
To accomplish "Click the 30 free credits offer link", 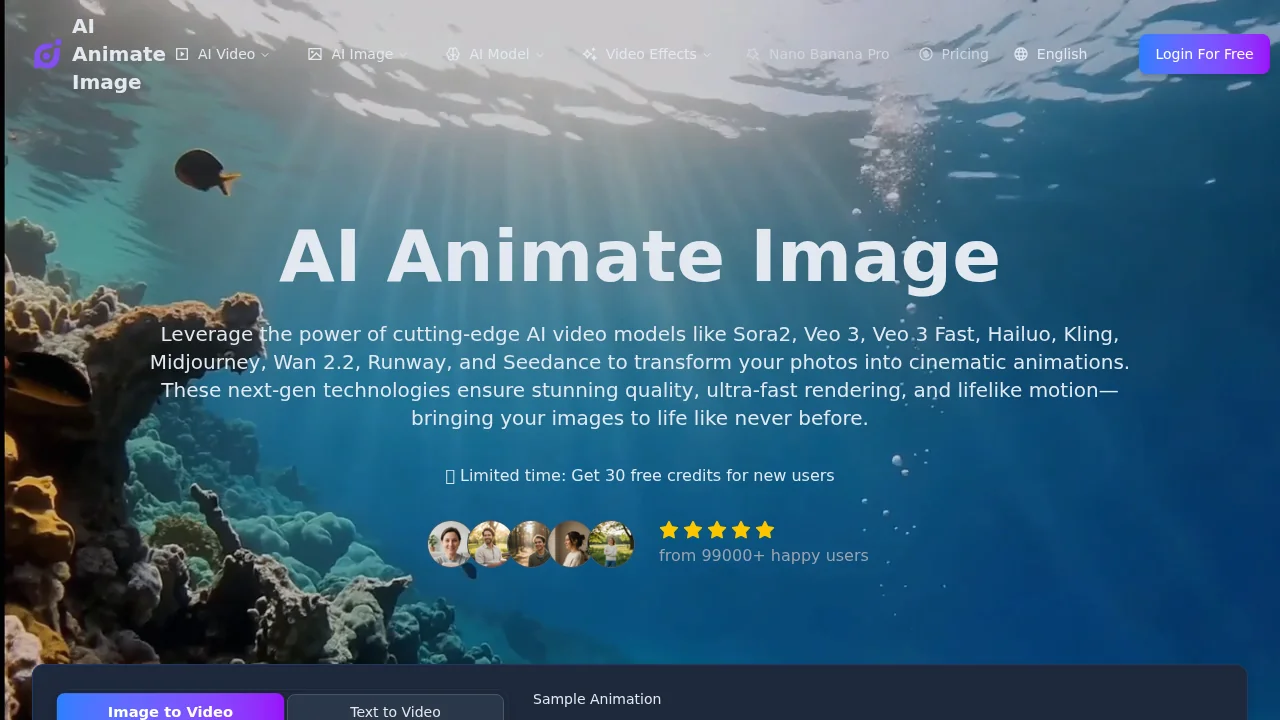I will 640,475.
